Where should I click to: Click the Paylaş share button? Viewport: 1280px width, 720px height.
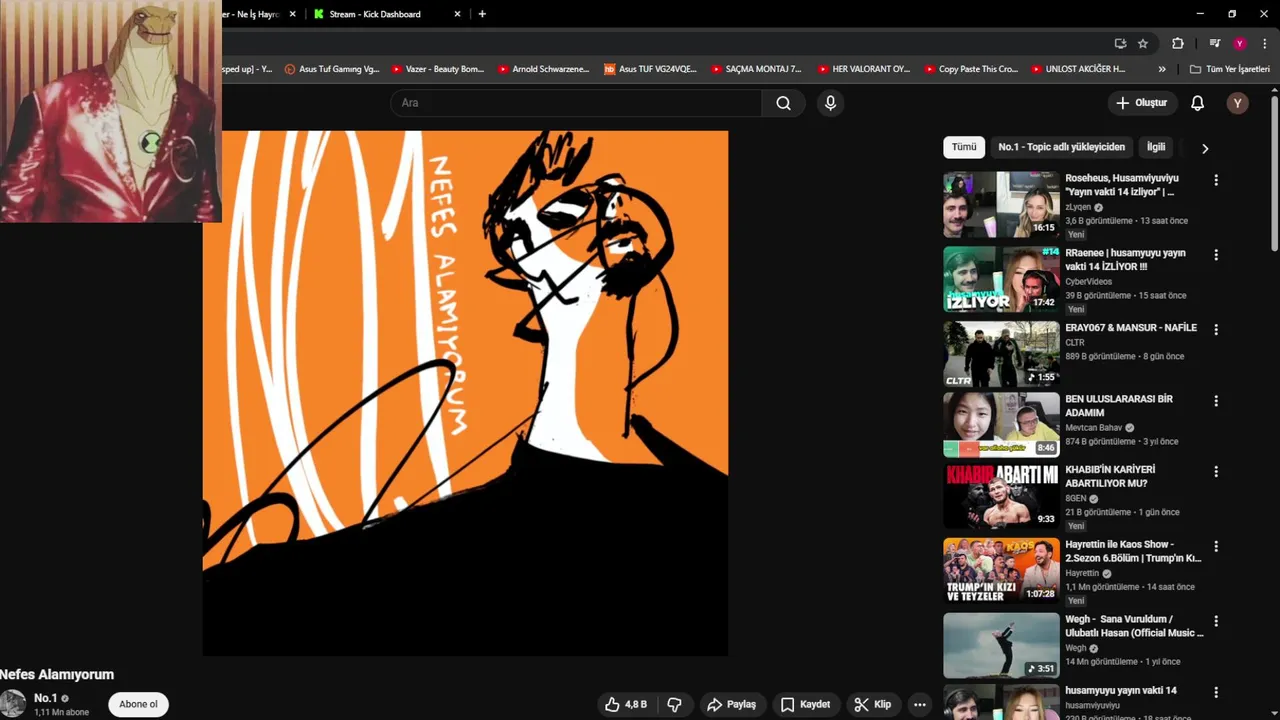731,704
